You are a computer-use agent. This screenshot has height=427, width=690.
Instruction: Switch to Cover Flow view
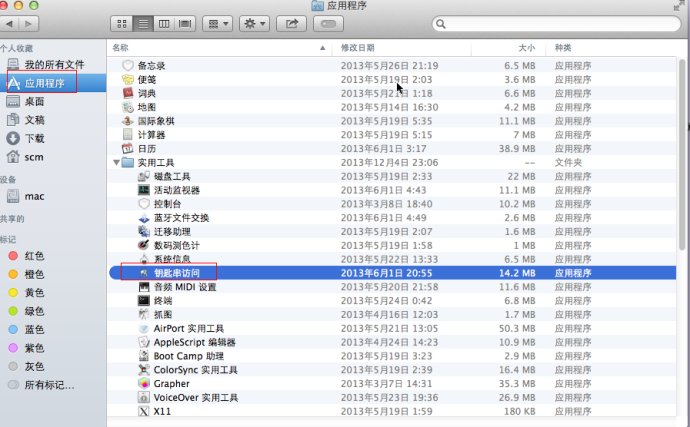coord(185,24)
